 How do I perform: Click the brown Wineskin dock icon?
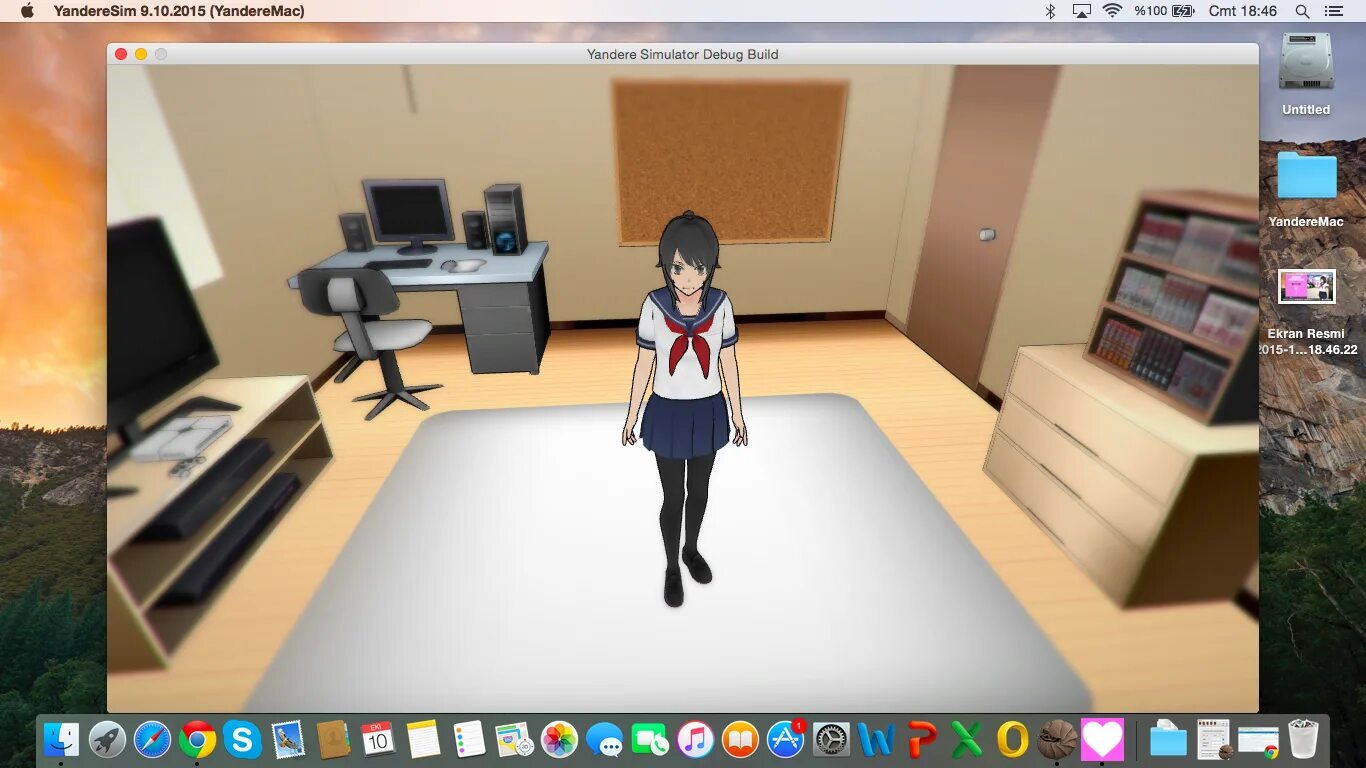click(x=1057, y=740)
